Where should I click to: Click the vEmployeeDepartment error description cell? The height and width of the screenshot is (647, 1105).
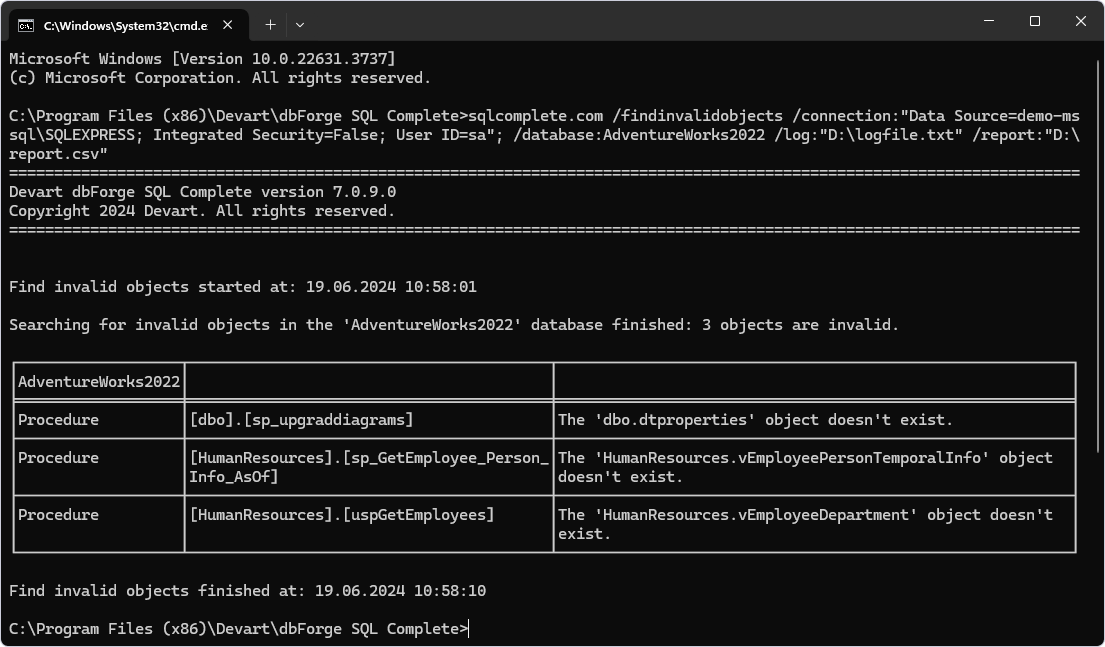[815, 524]
